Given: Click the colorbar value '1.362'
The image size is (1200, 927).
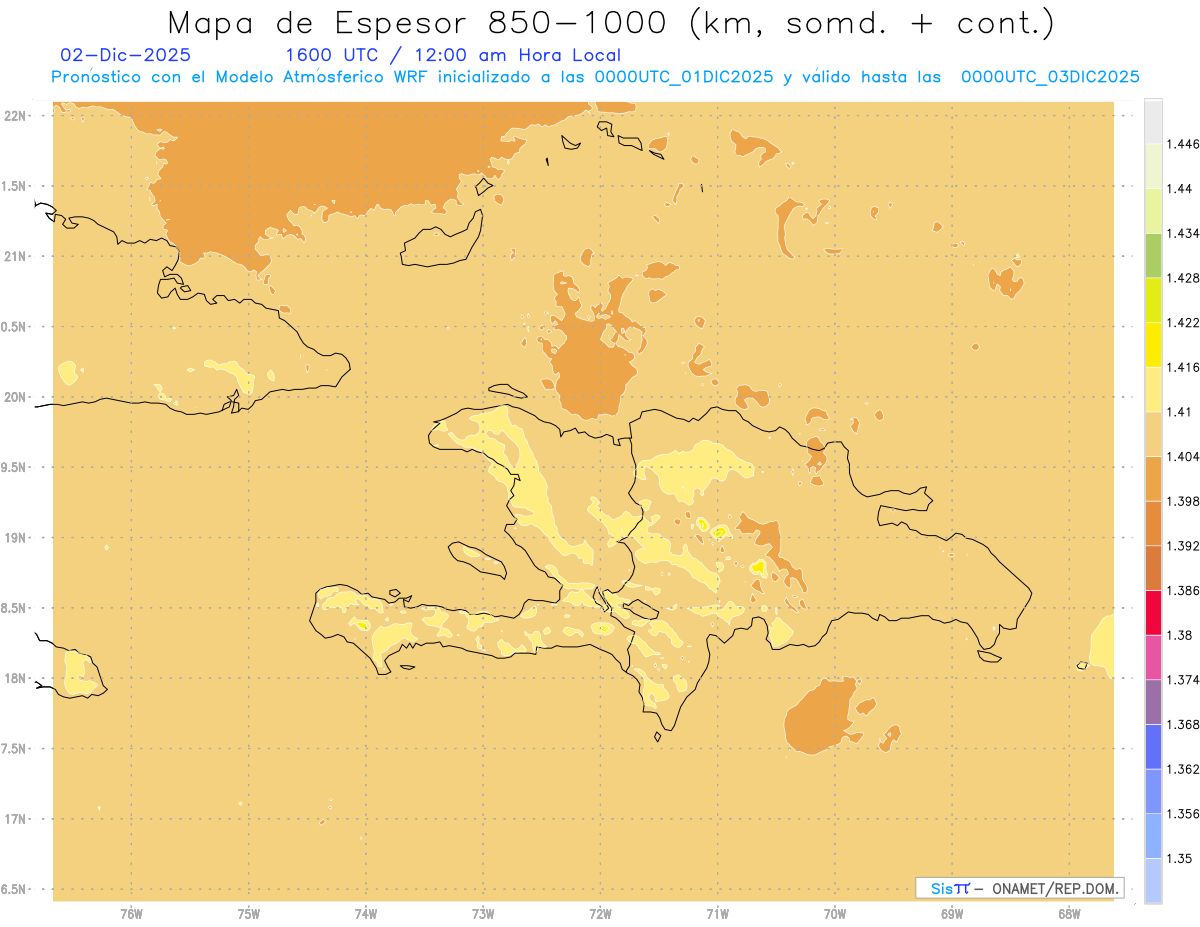Looking at the screenshot, I should (x=1185, y=769).
